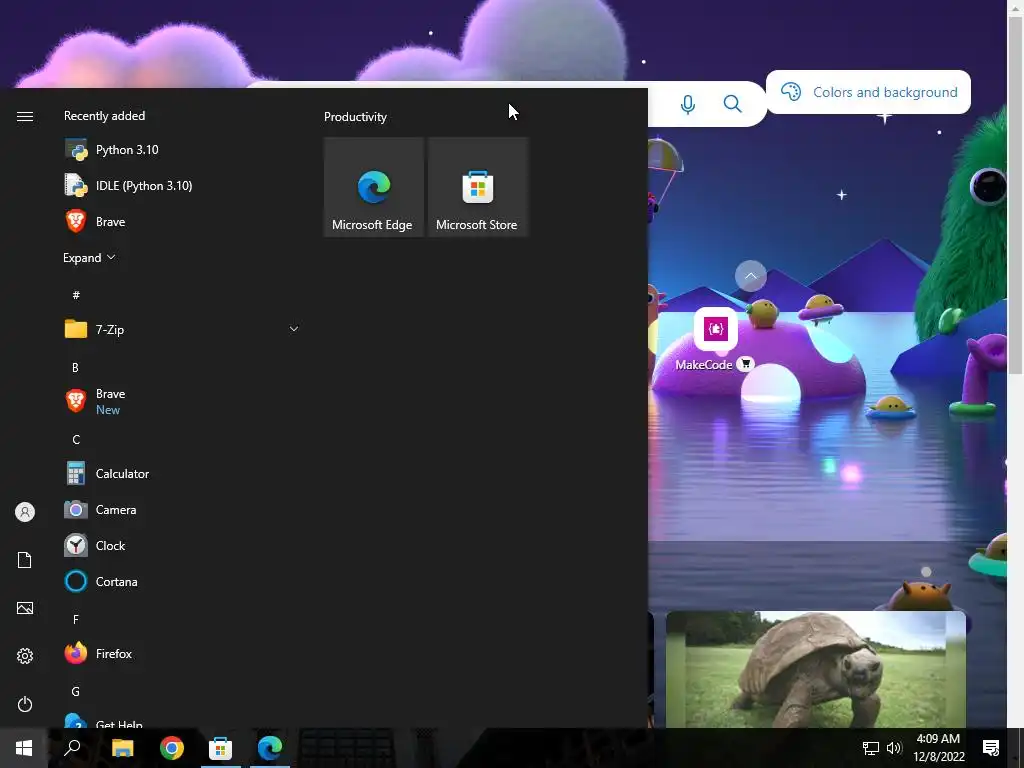Click the Recently added heading
This screenshot has width=1024, height=768.
click(x=104, y=116)
